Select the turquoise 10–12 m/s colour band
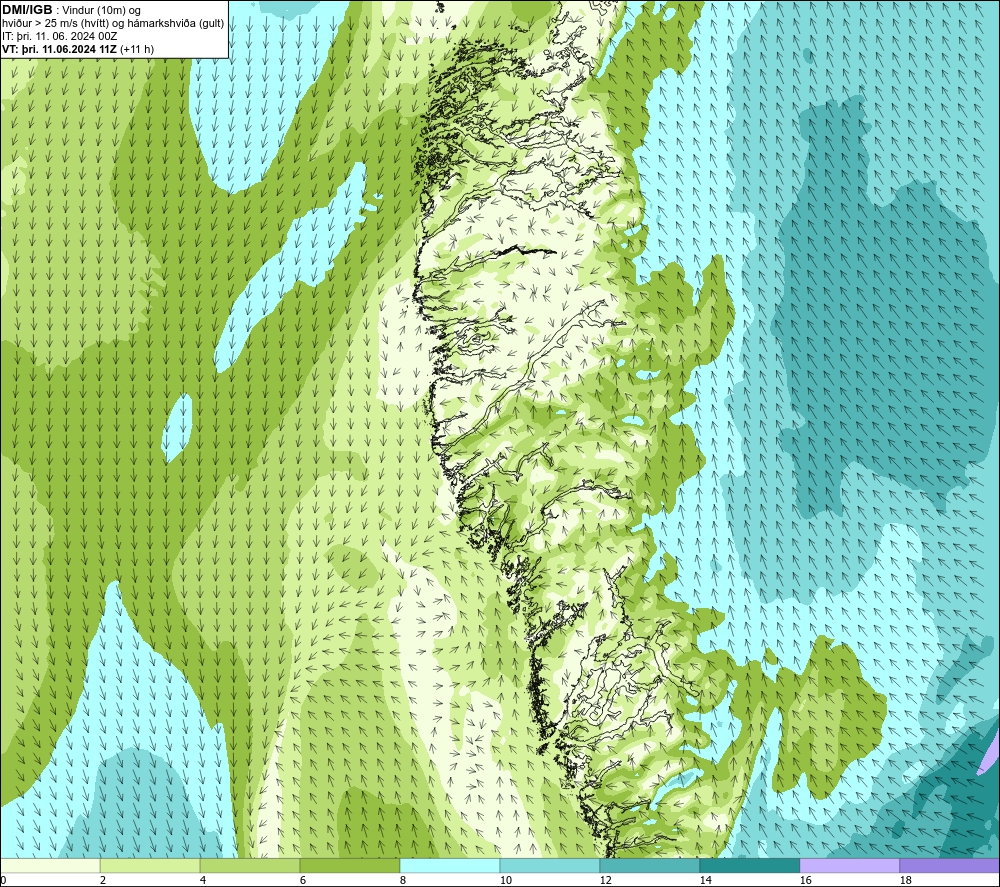 coord(550,865)
